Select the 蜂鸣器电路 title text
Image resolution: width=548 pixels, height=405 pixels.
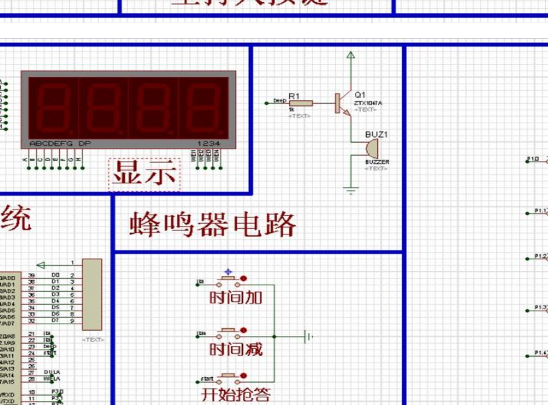pos(212,224)
